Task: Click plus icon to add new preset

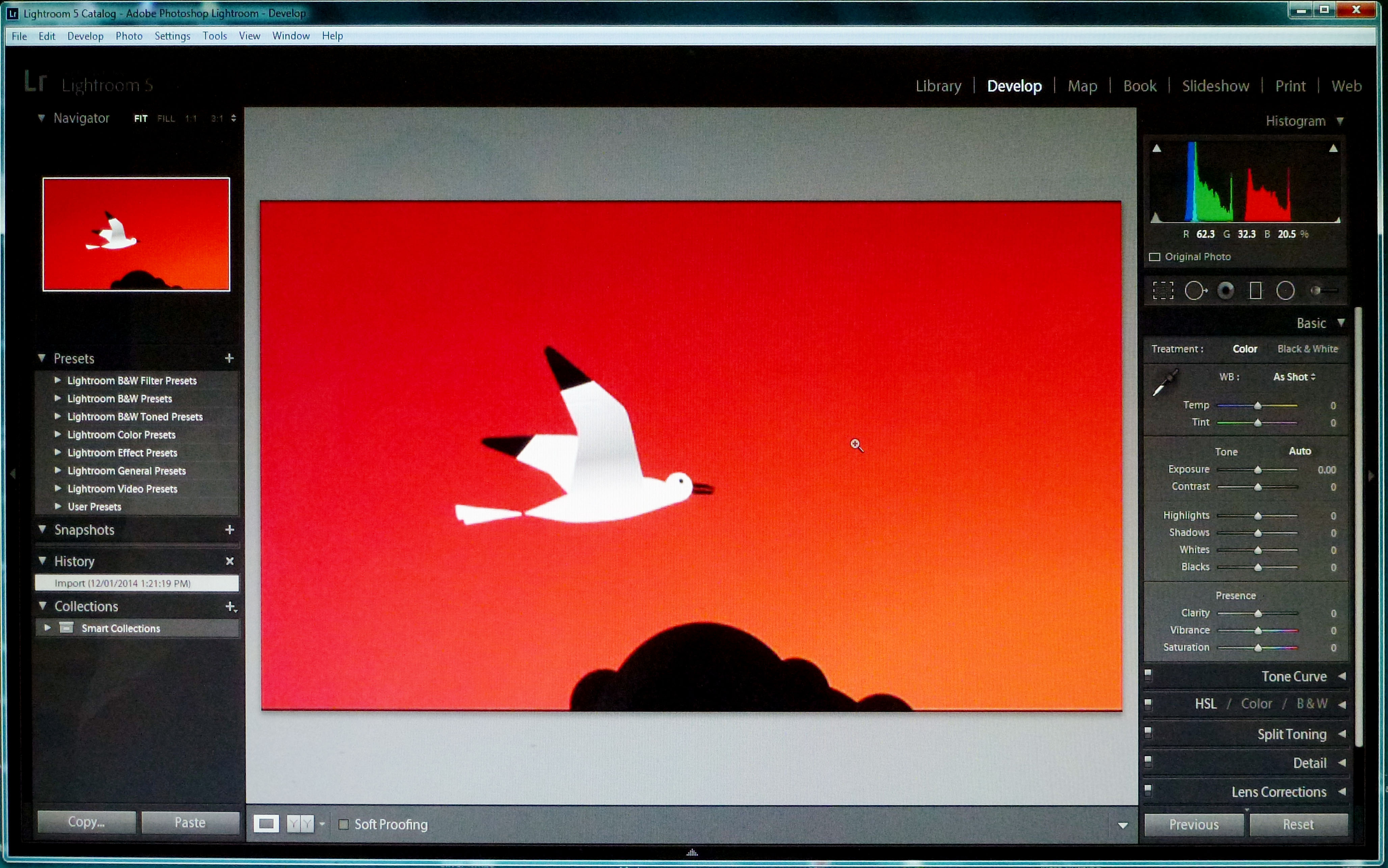Action: [229, 358]
